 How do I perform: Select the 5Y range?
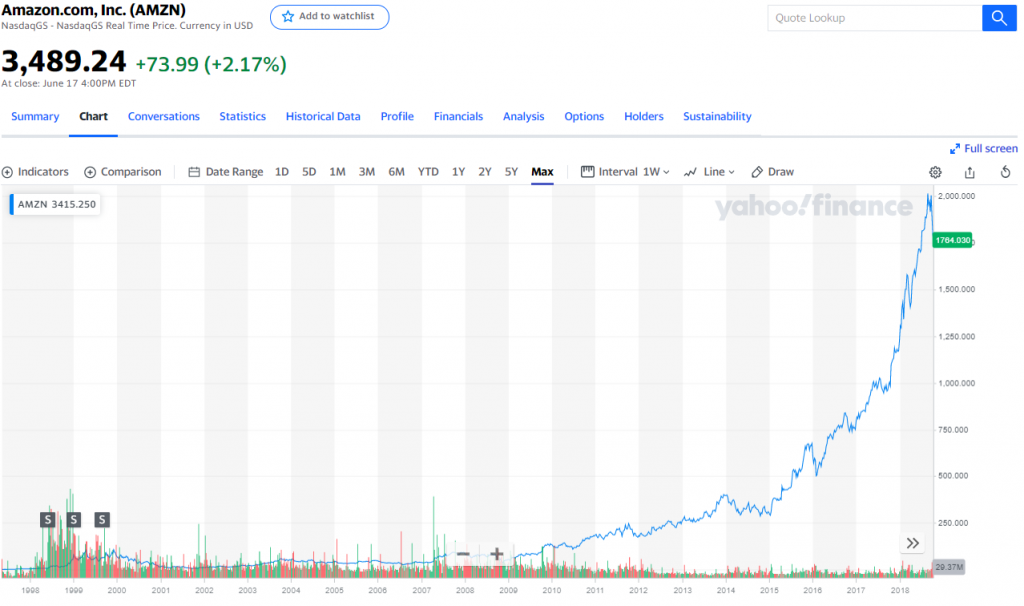[x=511, y=172]
